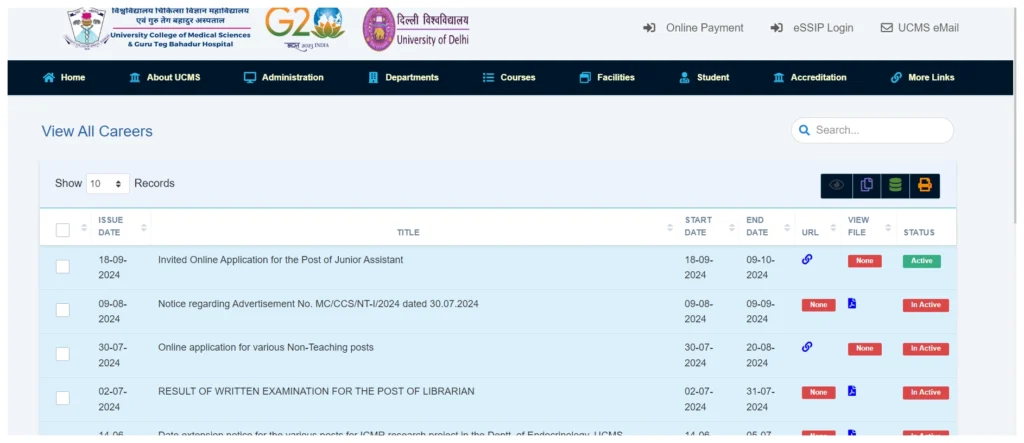
Task: Open the Facilities menu
Action: 607,77
